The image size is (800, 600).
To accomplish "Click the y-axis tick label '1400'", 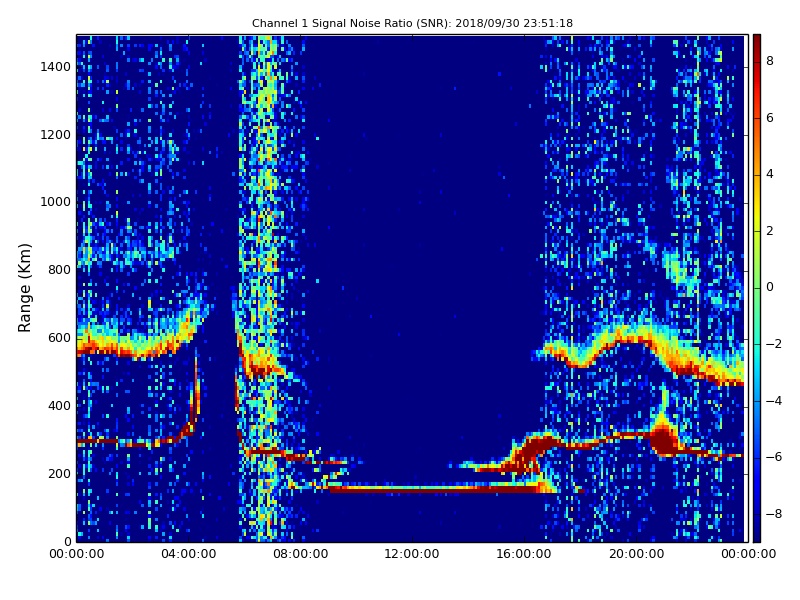I will (x=56, y=67).
